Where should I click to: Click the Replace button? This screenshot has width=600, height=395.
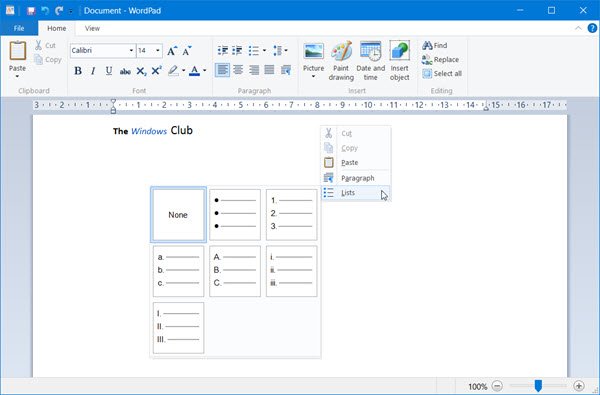click(440, 59)
